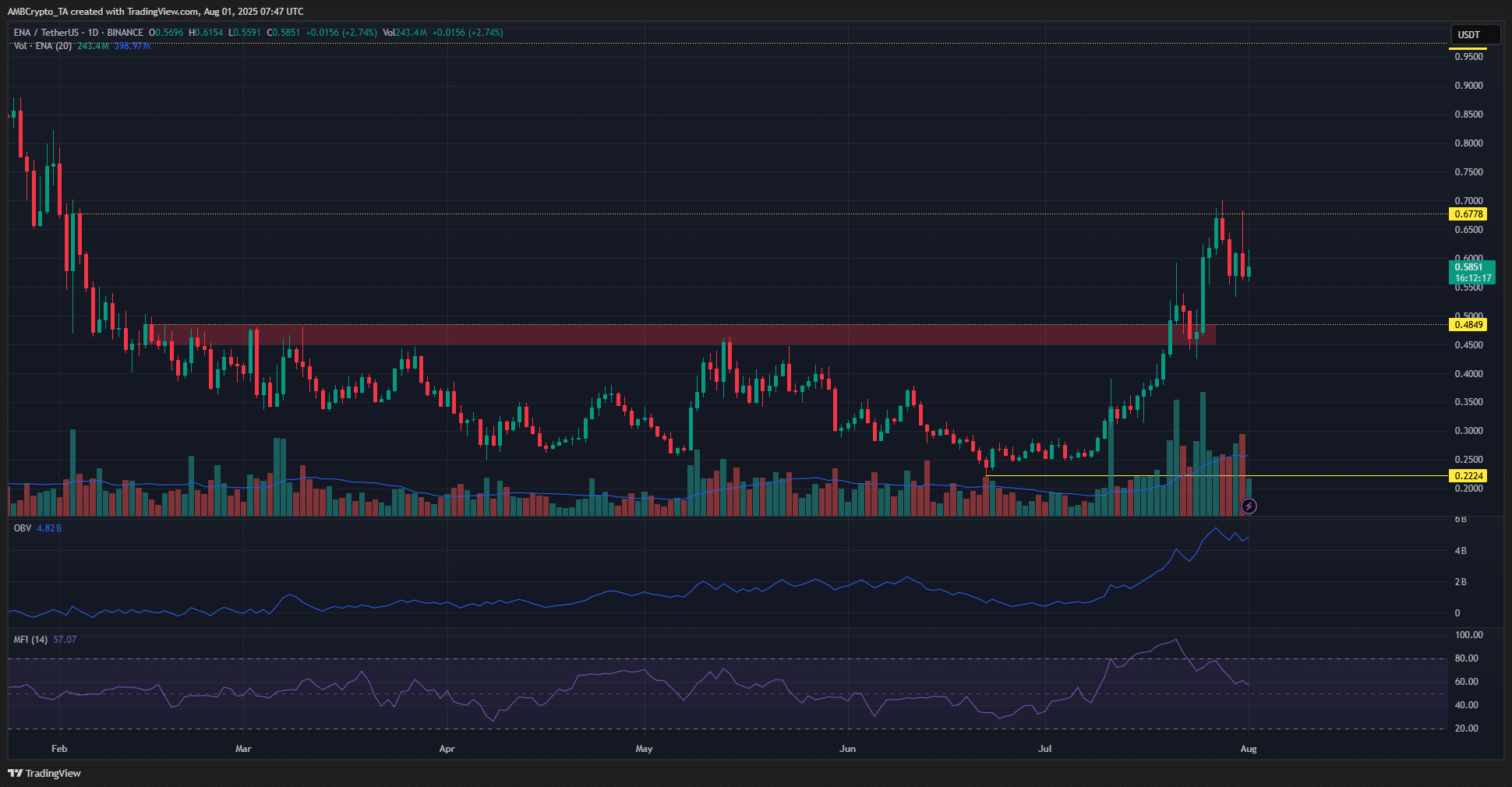Click the MFI 80.00 scale level
The width and height of the screenshot is (1512, 787).
pos(1466,658)
